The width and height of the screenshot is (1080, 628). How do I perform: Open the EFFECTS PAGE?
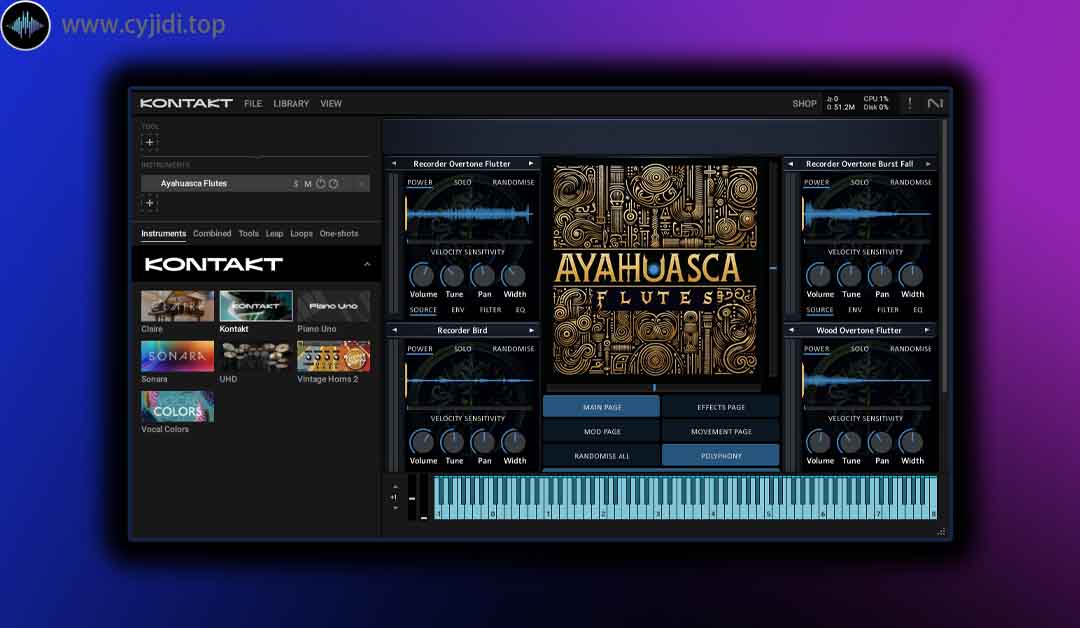pos(720,407)
